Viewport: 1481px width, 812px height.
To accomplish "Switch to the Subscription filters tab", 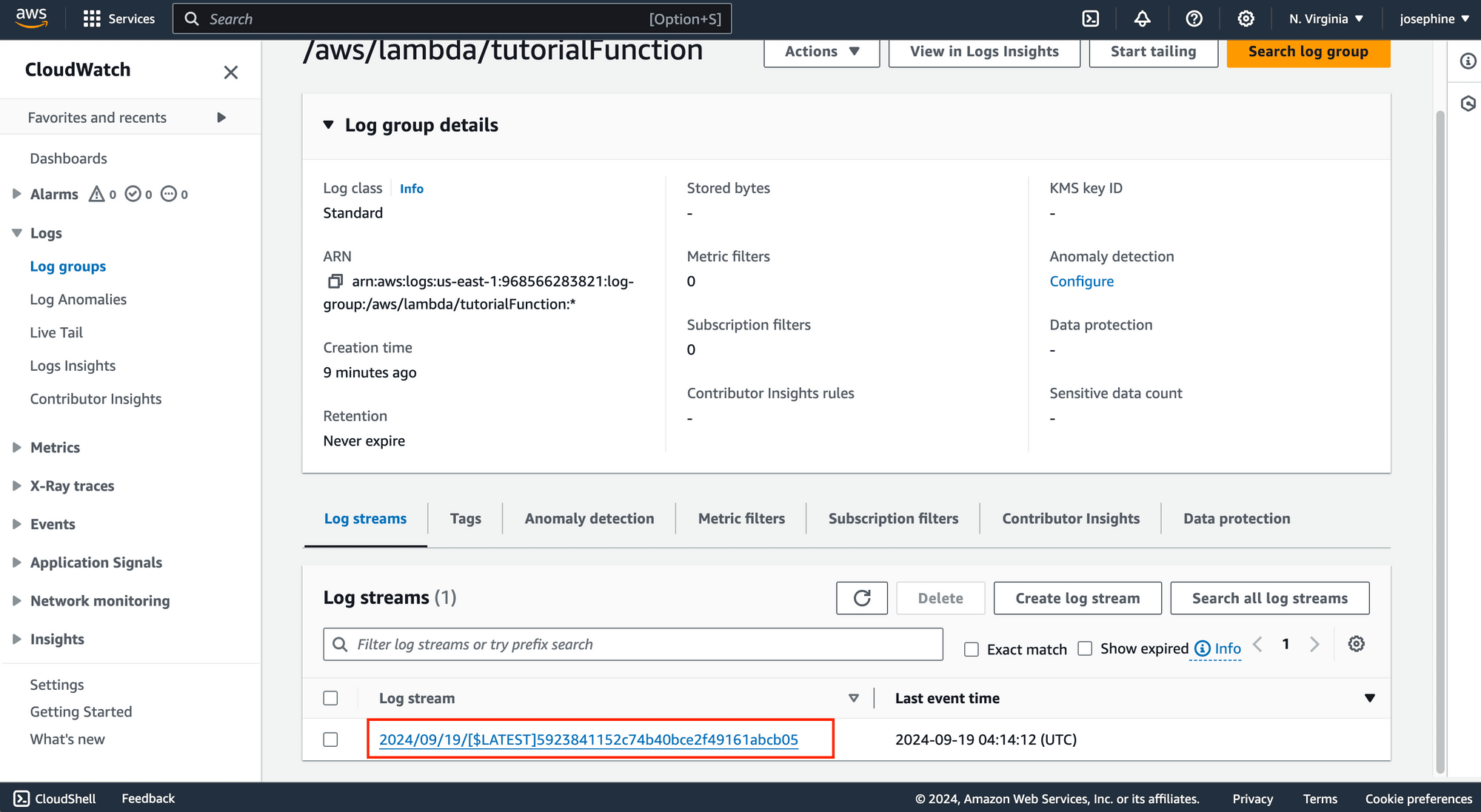I will pos(893,519).
